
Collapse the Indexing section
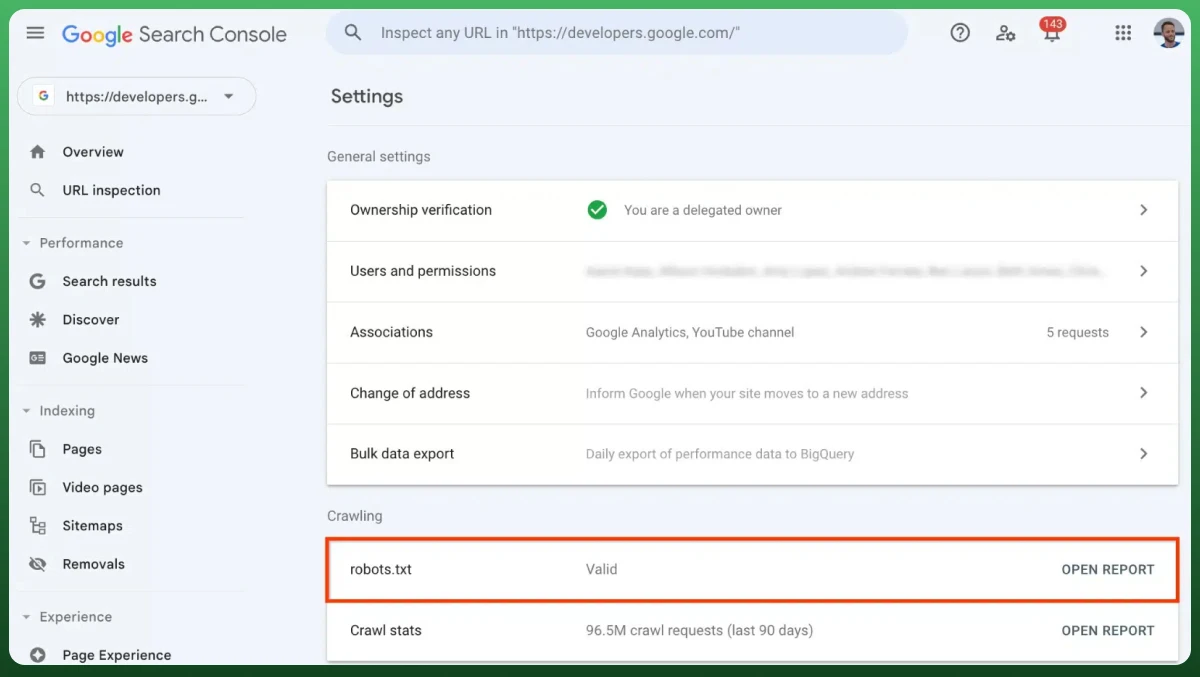pos(26,411)
